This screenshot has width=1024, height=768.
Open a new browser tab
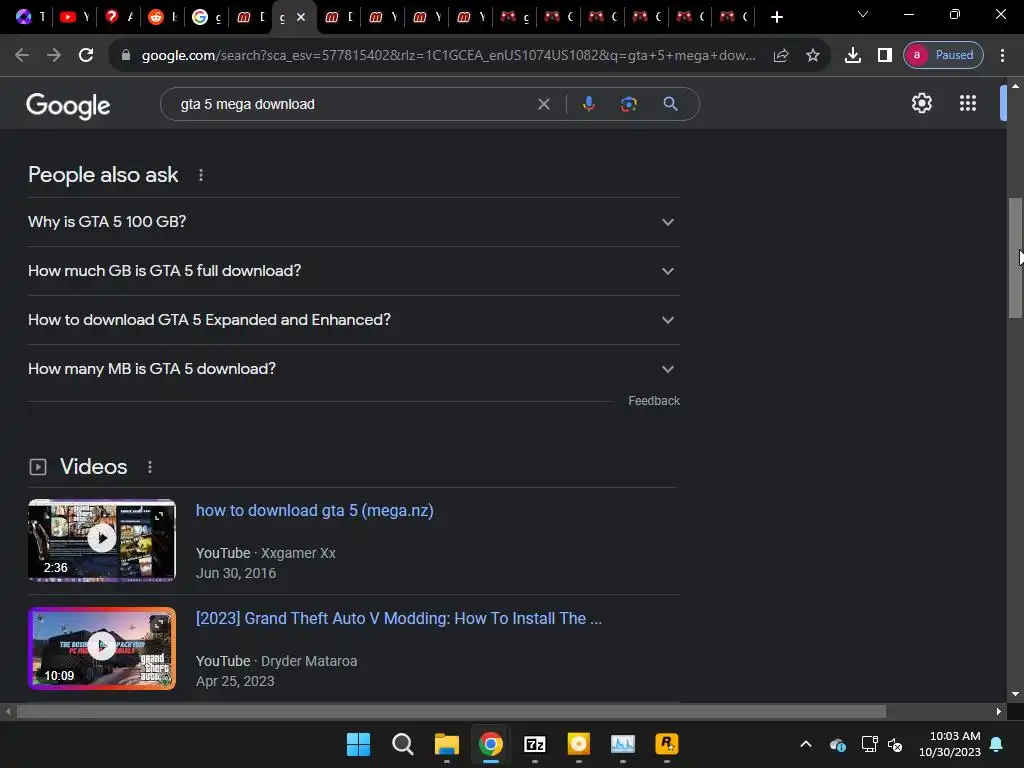[x=776, y=17]
